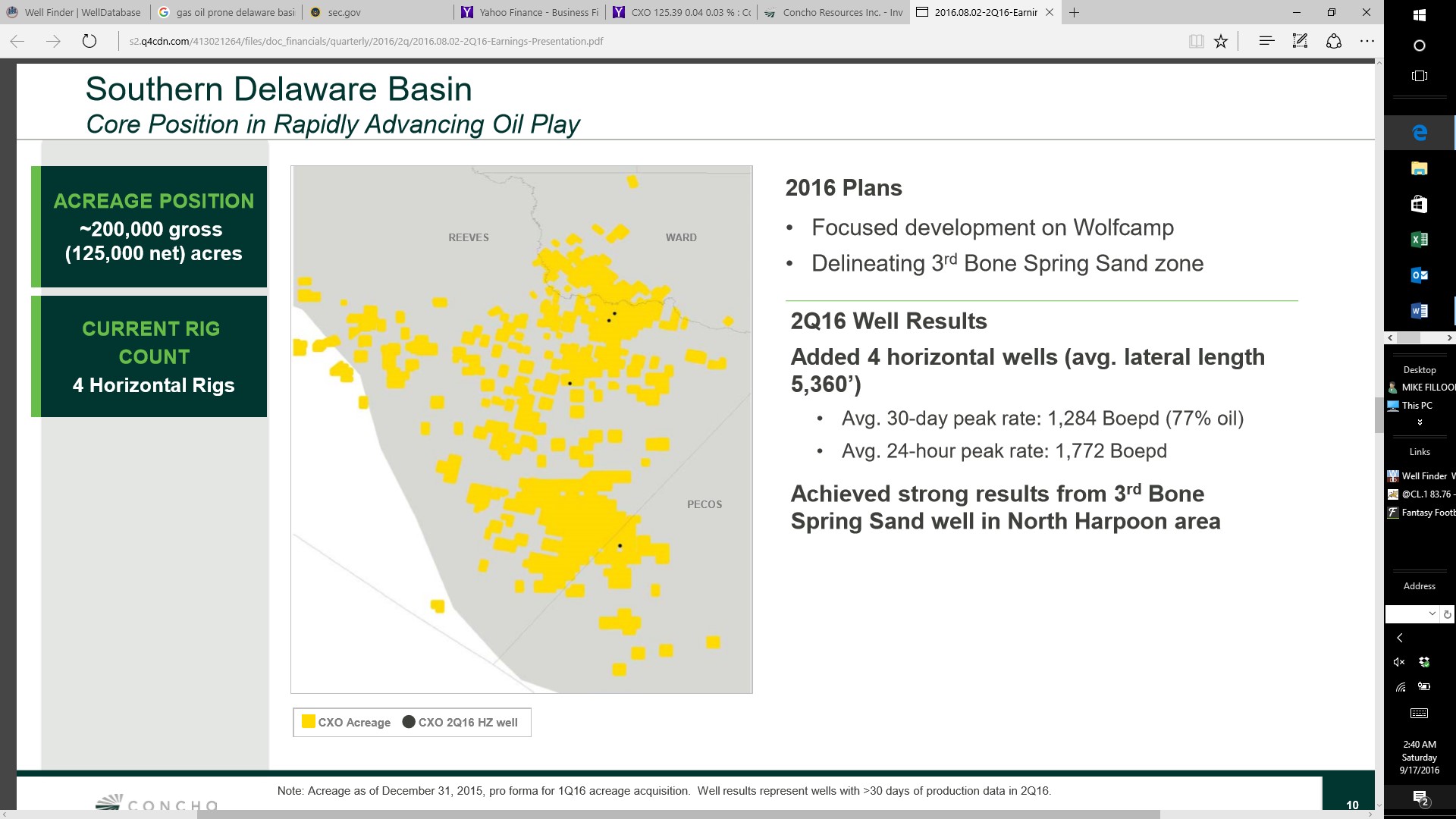Click the "2016 Plans" heading
This screenshot has height=819, width=1456.
844,188
